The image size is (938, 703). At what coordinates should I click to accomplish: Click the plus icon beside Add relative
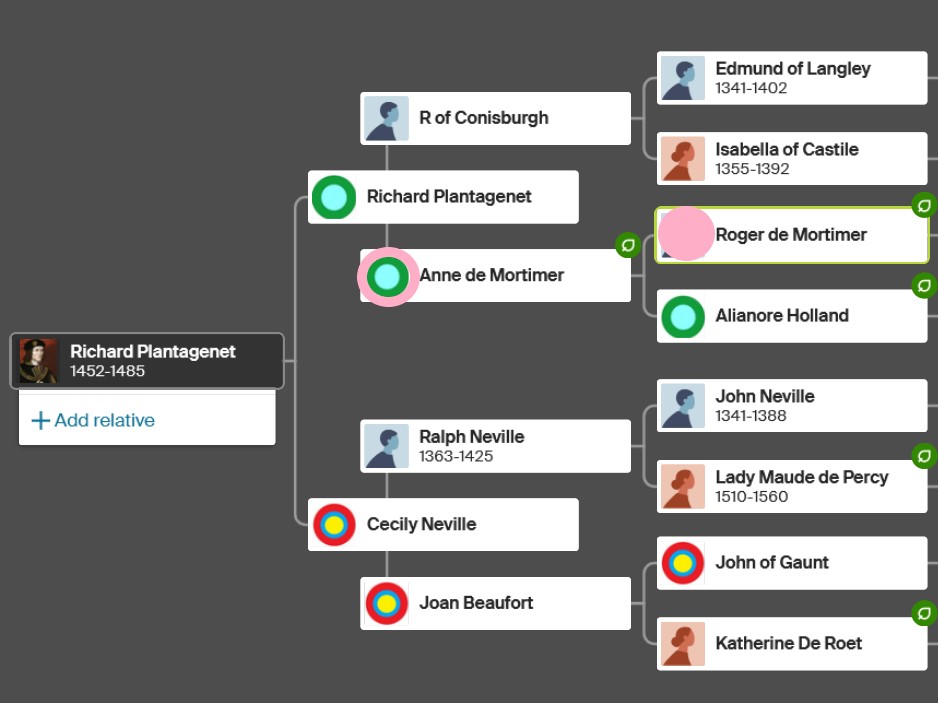pos(40,421)
